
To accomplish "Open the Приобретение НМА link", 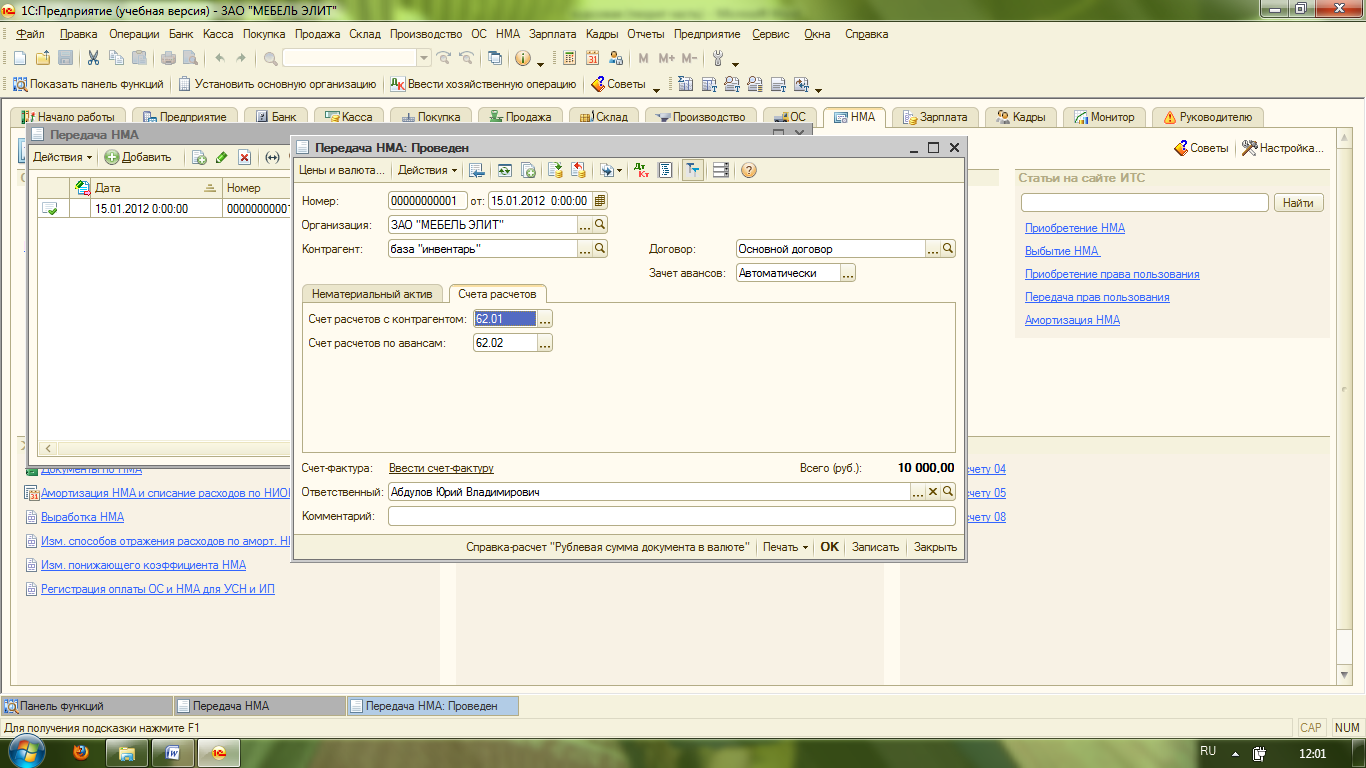I will tap(1075, 228).
